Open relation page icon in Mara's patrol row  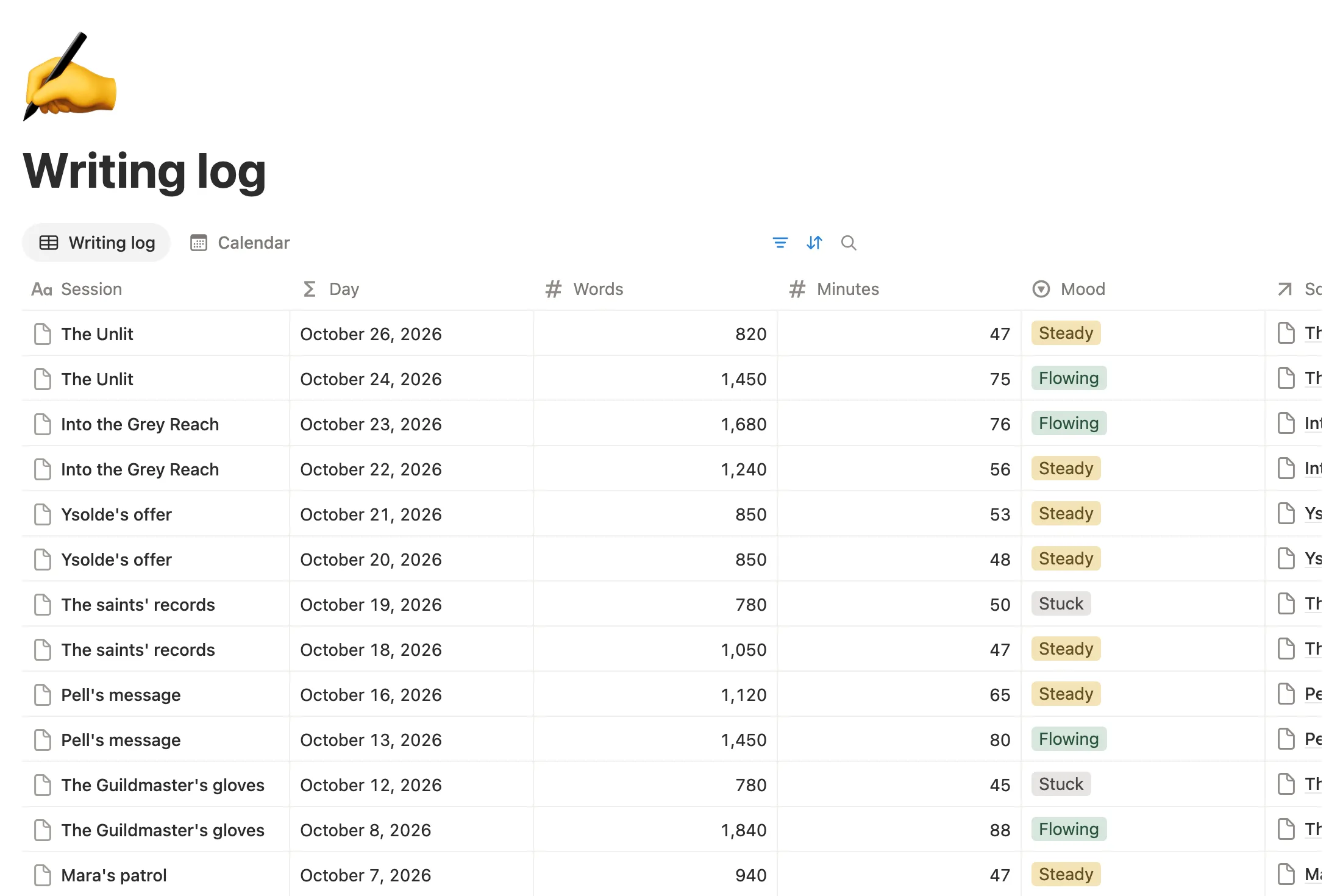[1286, 874]
